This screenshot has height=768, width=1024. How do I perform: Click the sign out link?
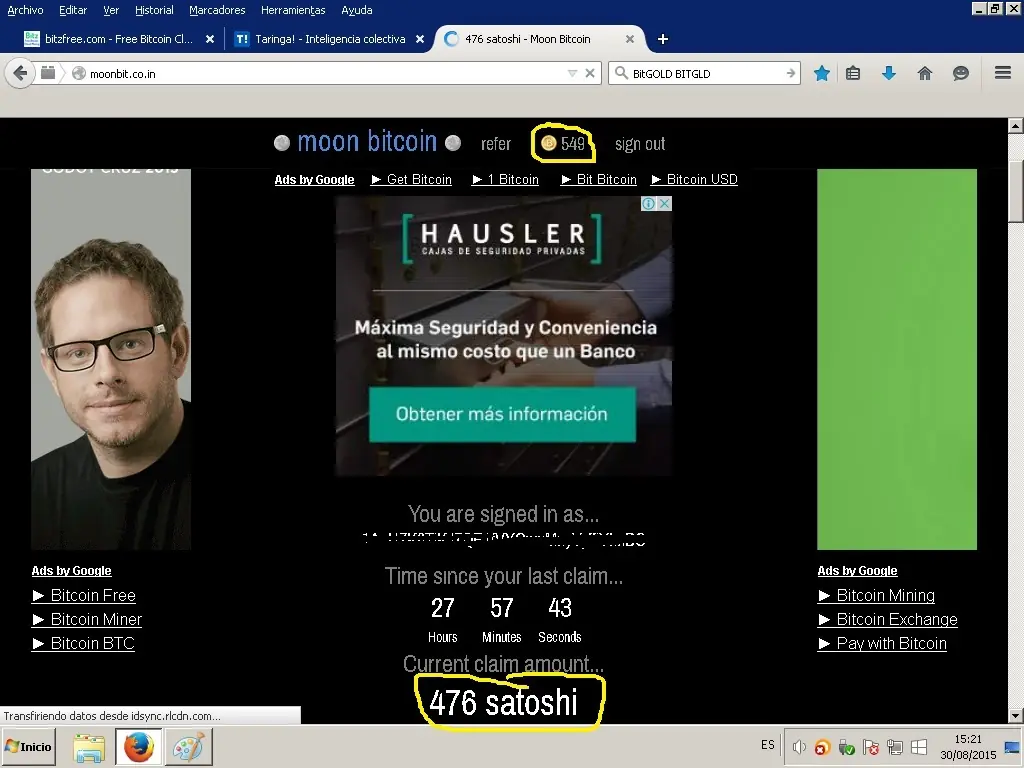coord(640,144)
